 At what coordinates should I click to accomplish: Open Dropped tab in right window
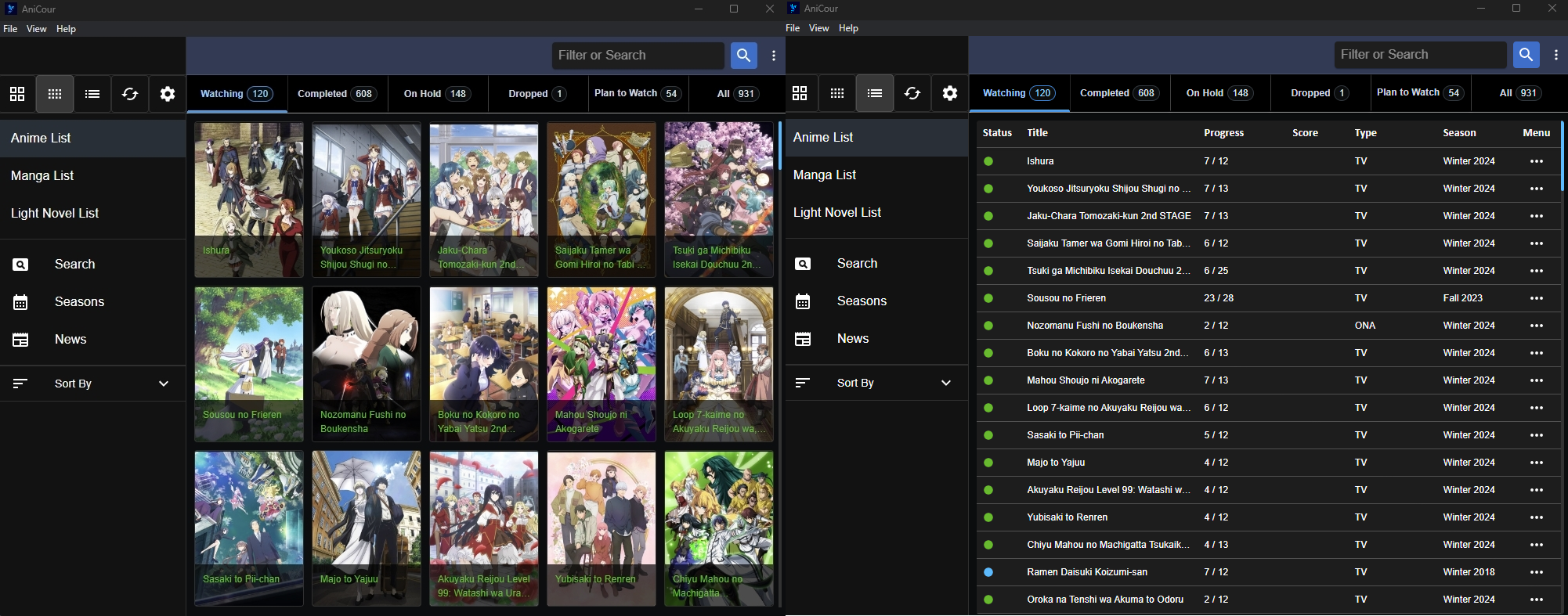pos(1320,93)
